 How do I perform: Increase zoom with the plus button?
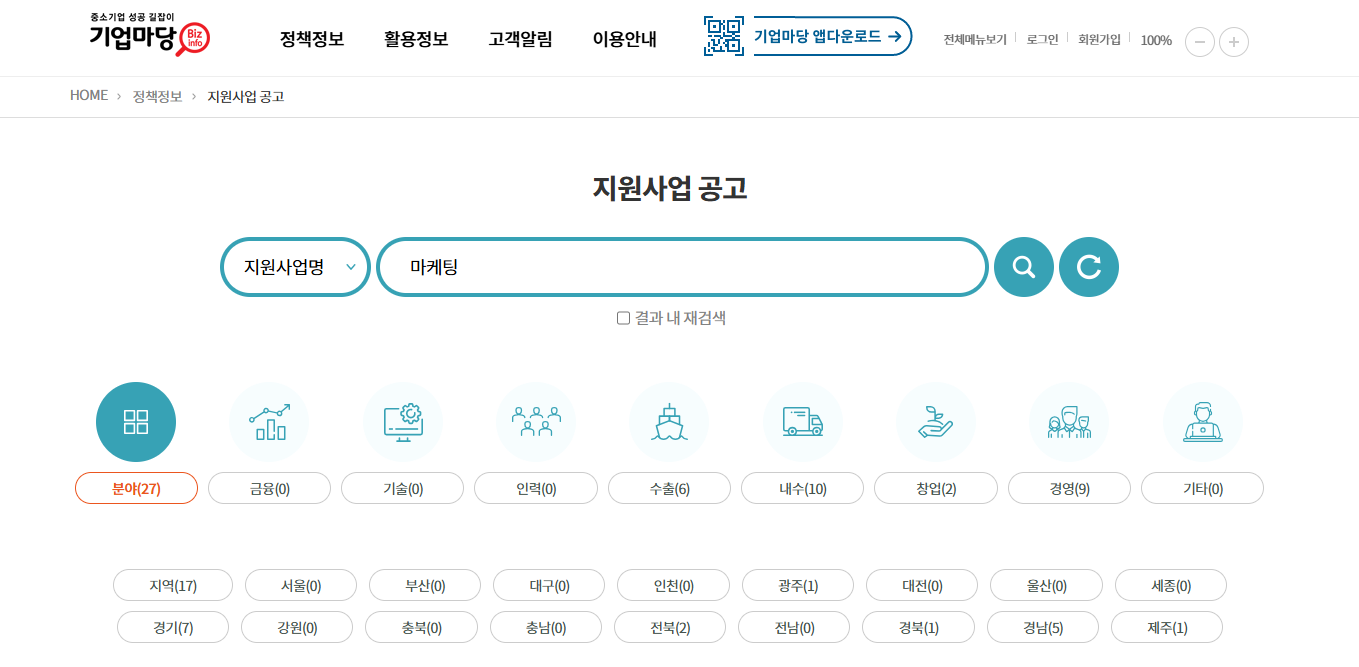(1234, 41)
